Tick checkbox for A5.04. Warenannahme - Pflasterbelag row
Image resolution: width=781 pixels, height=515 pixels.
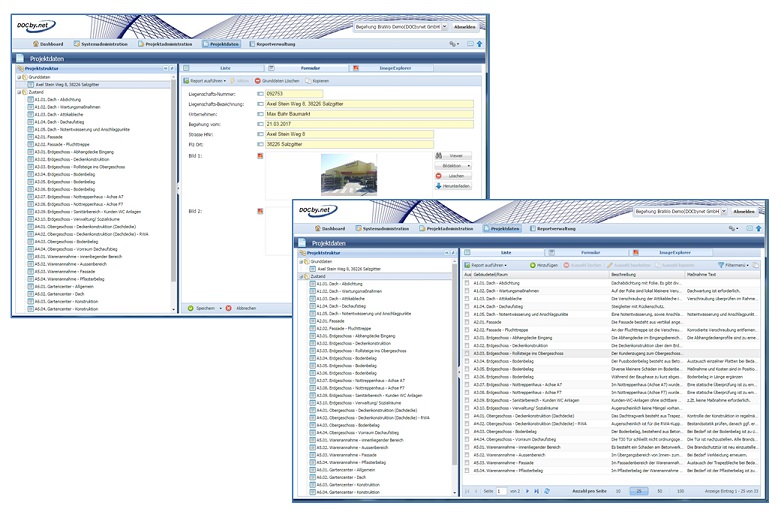pos(467,470)
